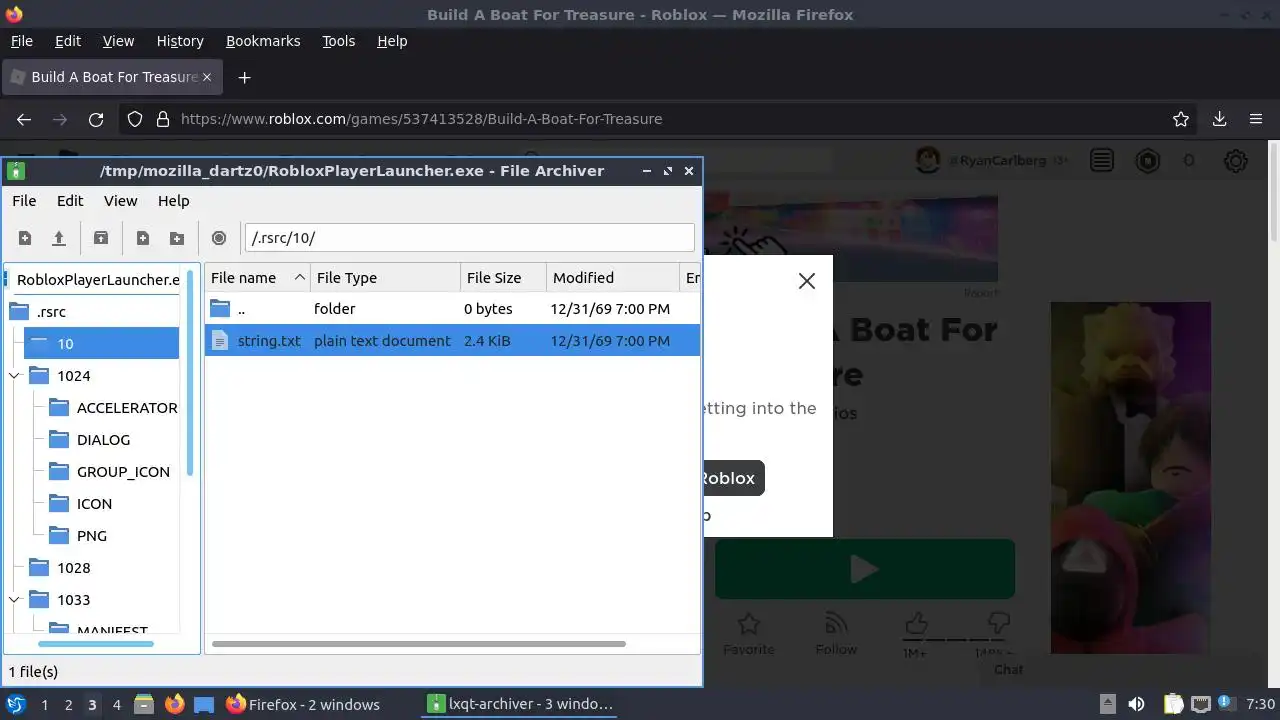Open the Firefox icon in the taskbar launcher

pos(174,705)
